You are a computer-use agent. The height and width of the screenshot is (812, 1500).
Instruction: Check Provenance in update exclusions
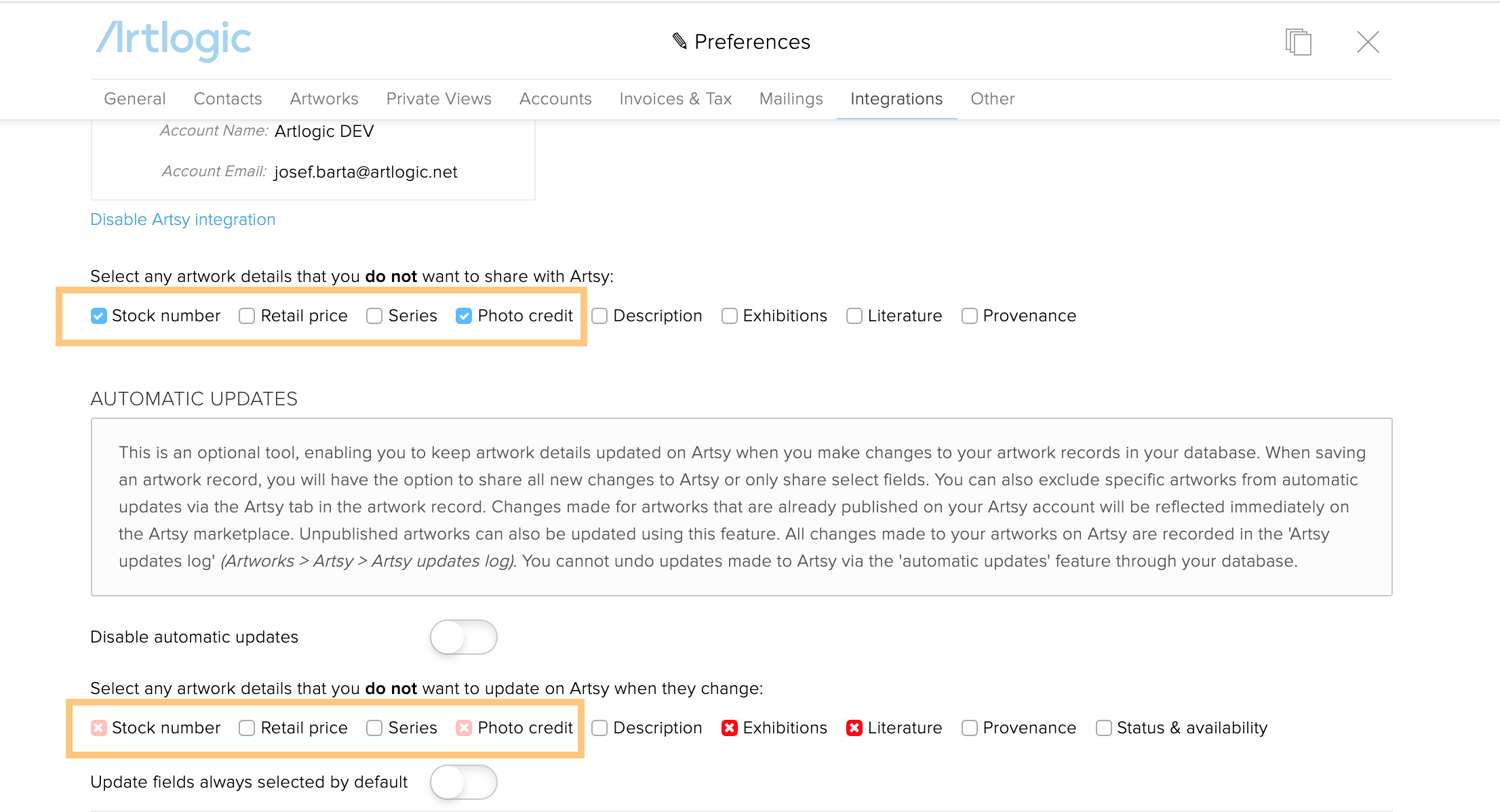pyautogui.click(x=970, y=728)
